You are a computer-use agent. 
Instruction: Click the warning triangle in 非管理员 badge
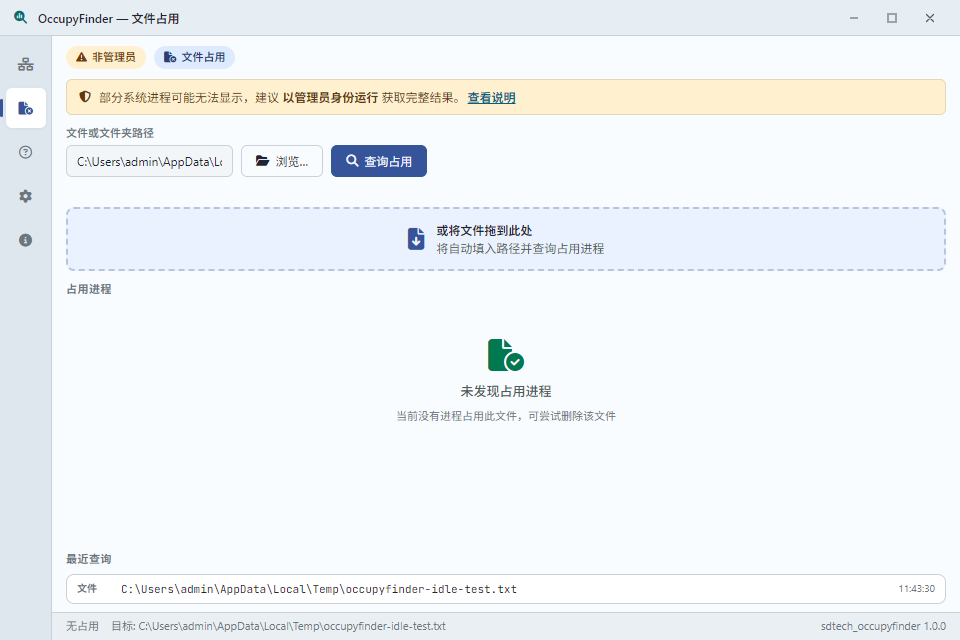[81, 57]
